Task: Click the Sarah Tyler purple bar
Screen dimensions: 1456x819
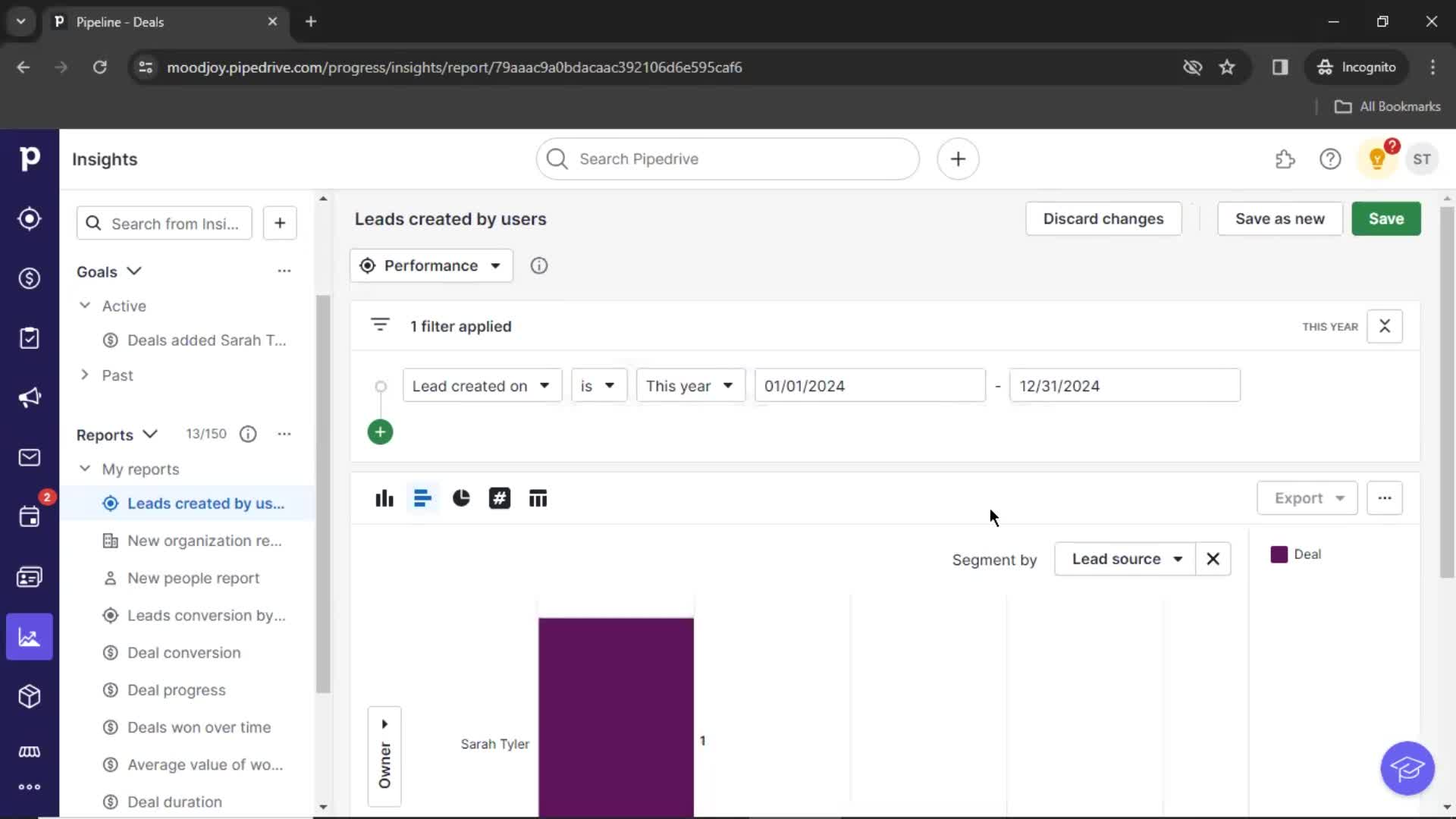Action: tap(616, 717)
